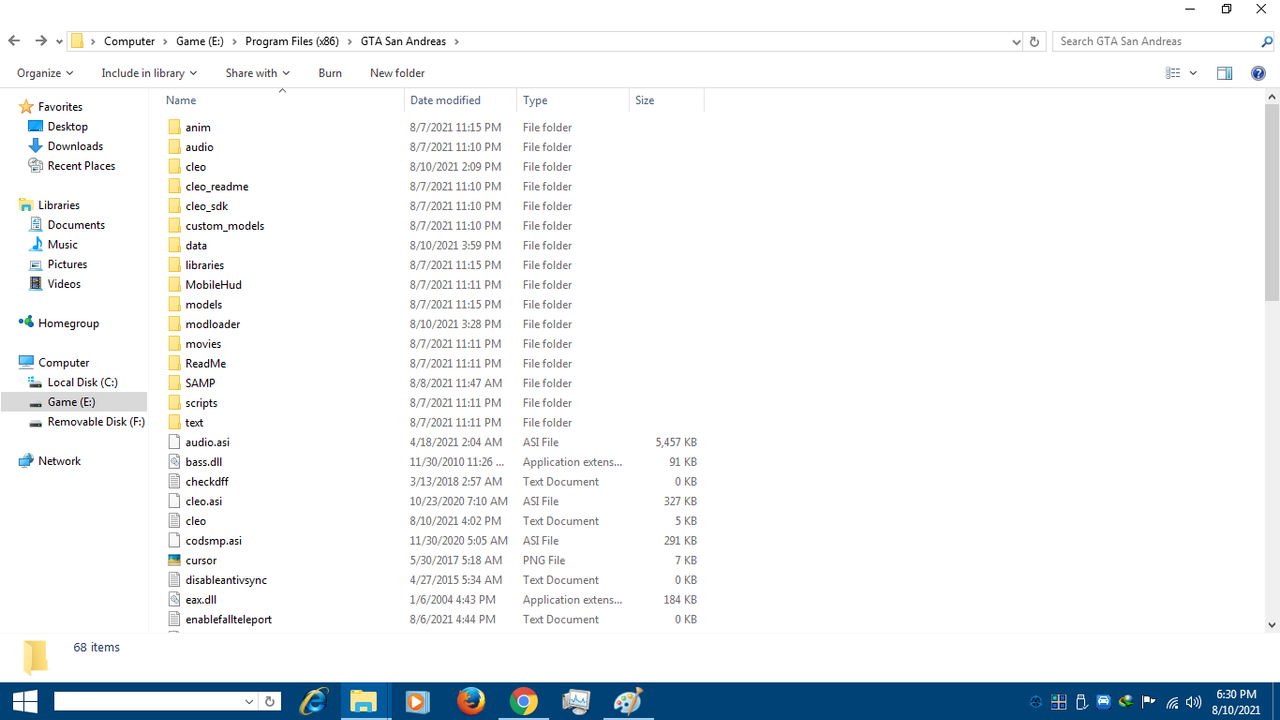Refresh the GTA San Andreas folder
The width and height of the screenshot is (1280, 720).
pos(1035,41)
